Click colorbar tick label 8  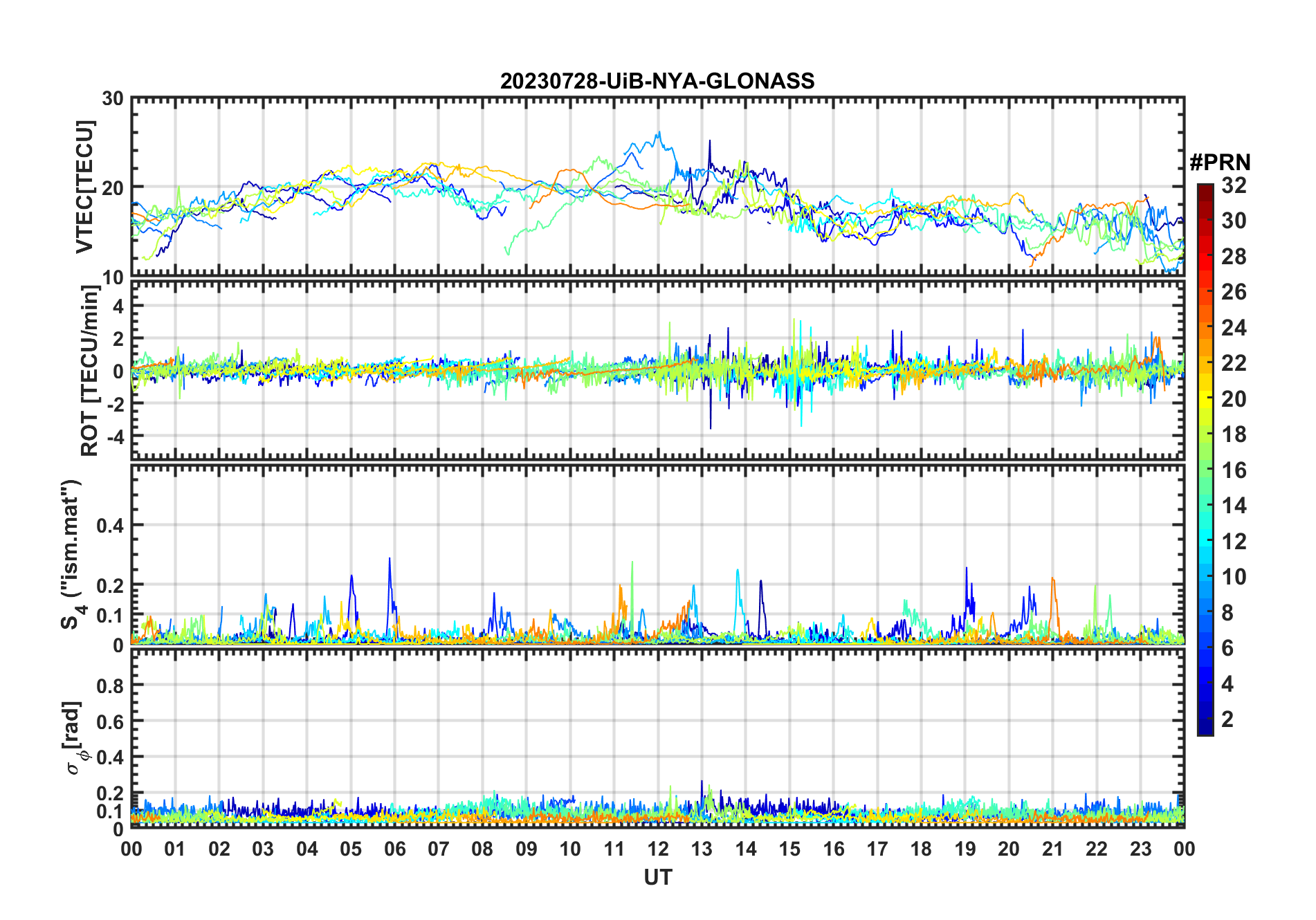point(1227,613)
